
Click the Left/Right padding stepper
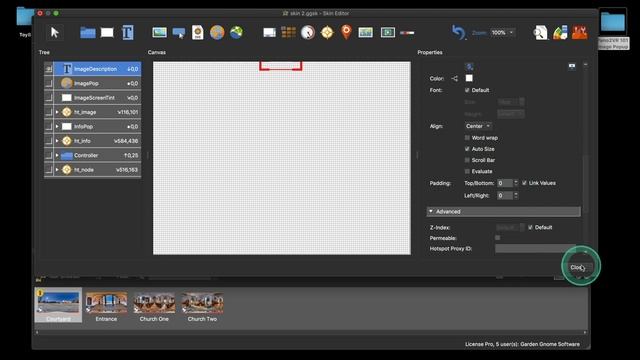click(x=516, y=196)
